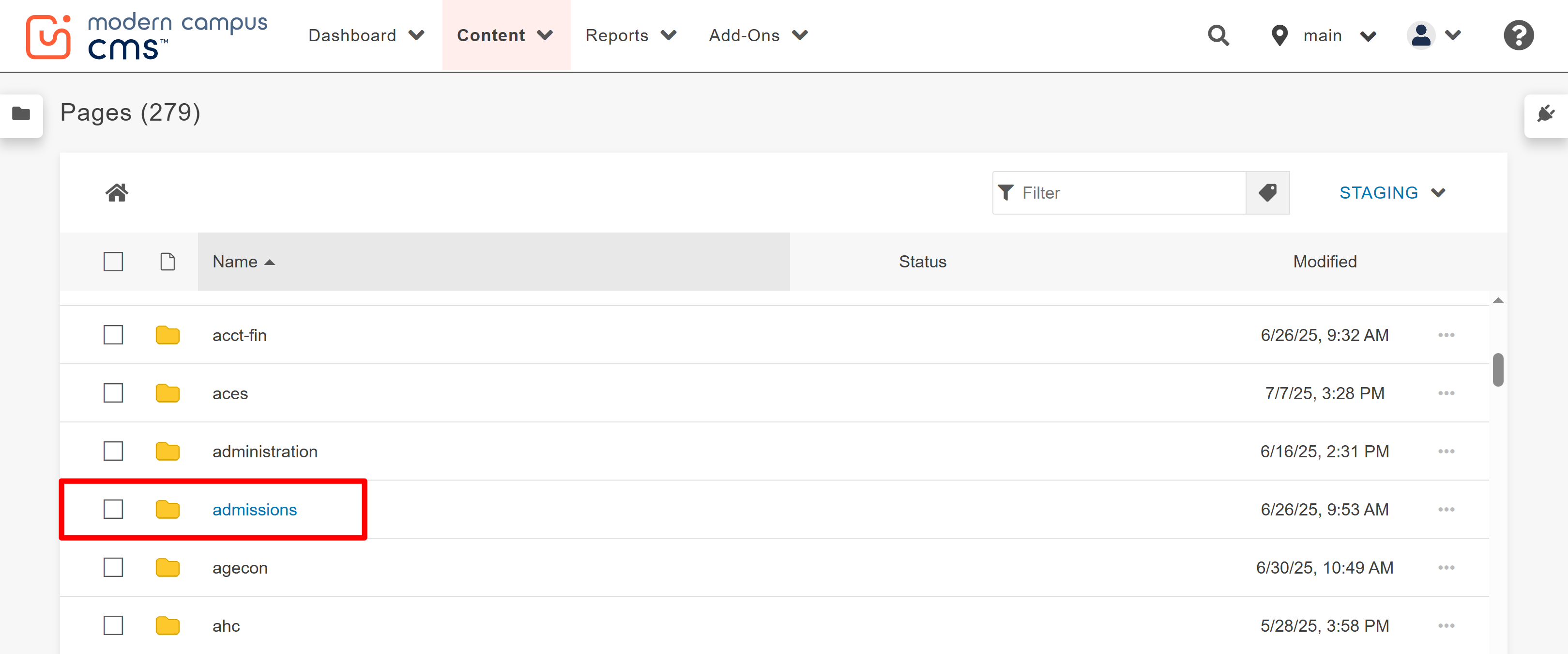
Task: Expand the user account dropdown
Action: click(x=1433, y=35)
